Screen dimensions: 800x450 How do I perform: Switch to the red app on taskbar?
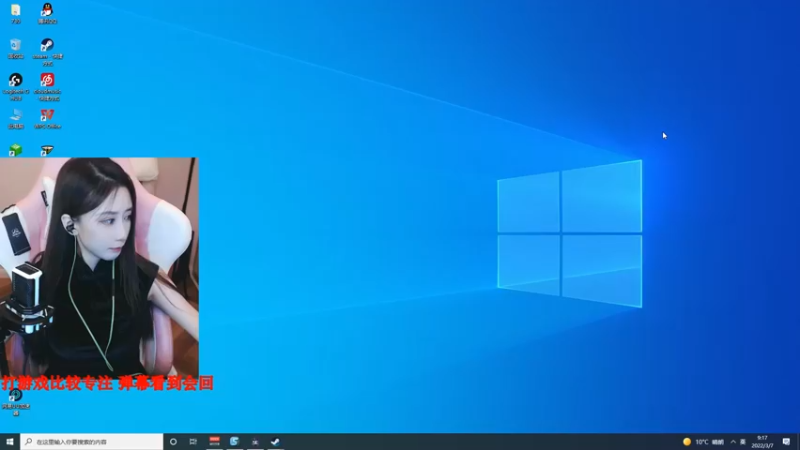click(x=214, y=442)
